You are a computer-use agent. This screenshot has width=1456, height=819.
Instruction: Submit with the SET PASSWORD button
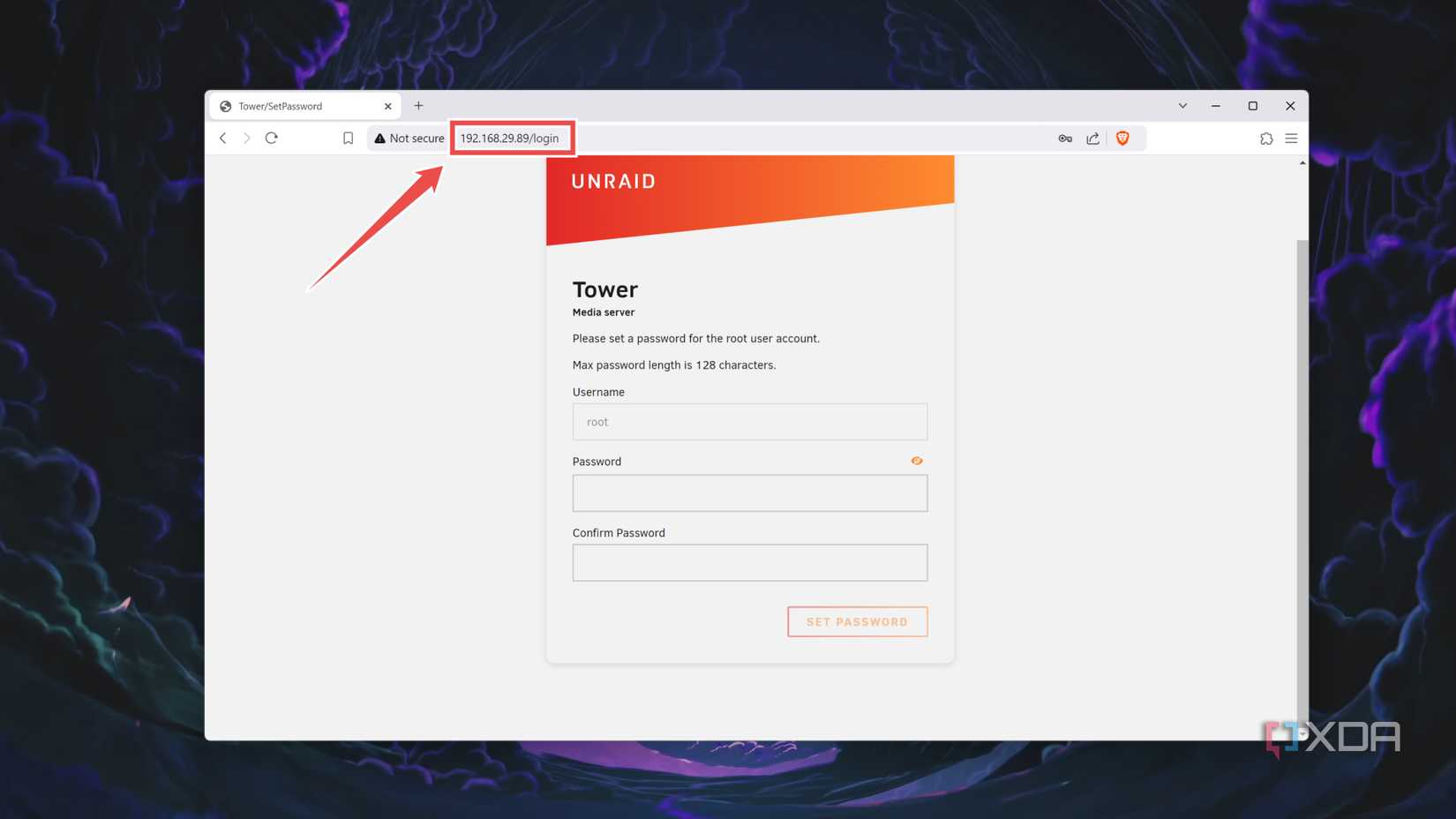pyautogui.click(x=858, y=621)
